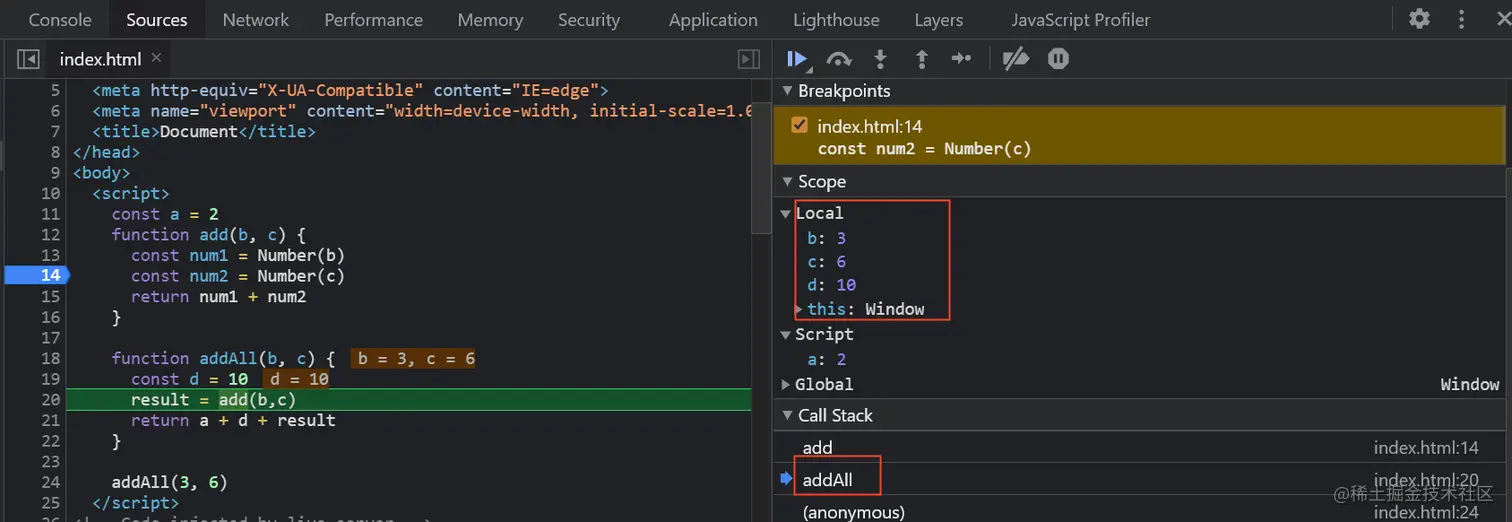
Task: Deactivate all breakpoints
Action: point(1015,59)
